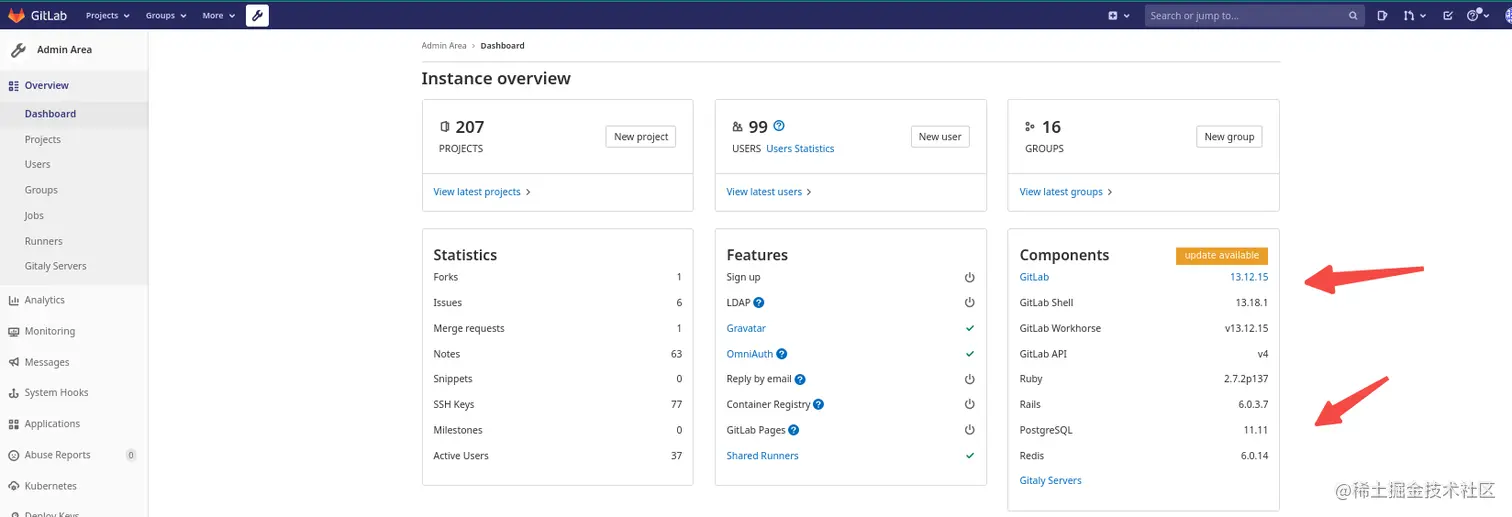Image resolution: width=1512 pixels, height=517 pixels.
Task: Open View latest projects link
Action: pos(482,192)
